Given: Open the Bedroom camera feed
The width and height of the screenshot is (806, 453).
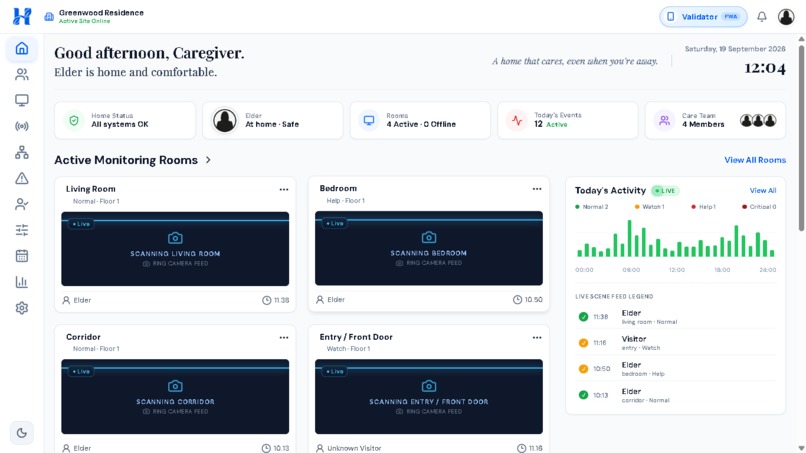Looking at the screenshot, I should point(429,248).
